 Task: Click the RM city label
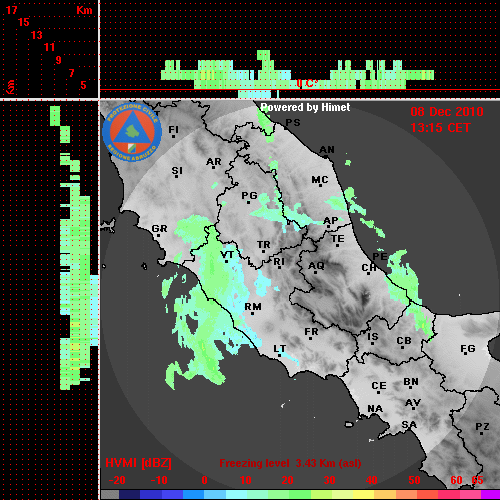253,307
